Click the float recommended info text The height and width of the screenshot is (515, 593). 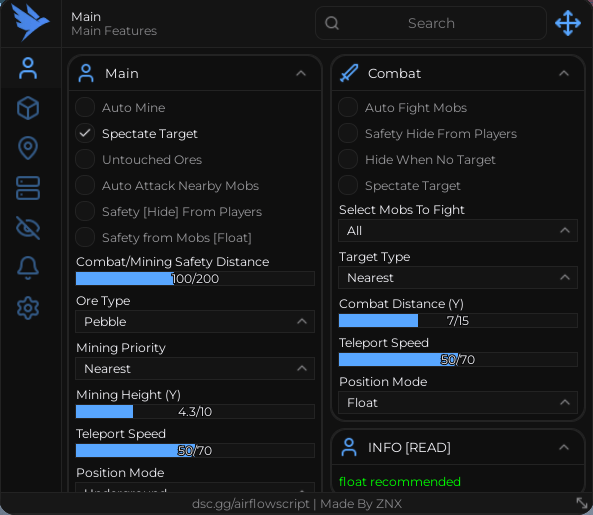pyautogui.click(x=400, y=481)
